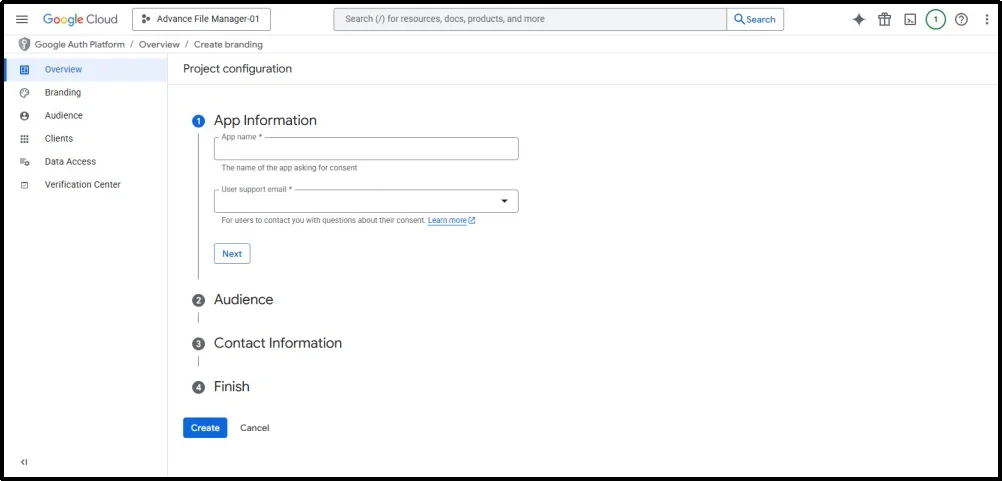Click the Audience person icon
This screenshot has height=481, width=1002.
24,116
